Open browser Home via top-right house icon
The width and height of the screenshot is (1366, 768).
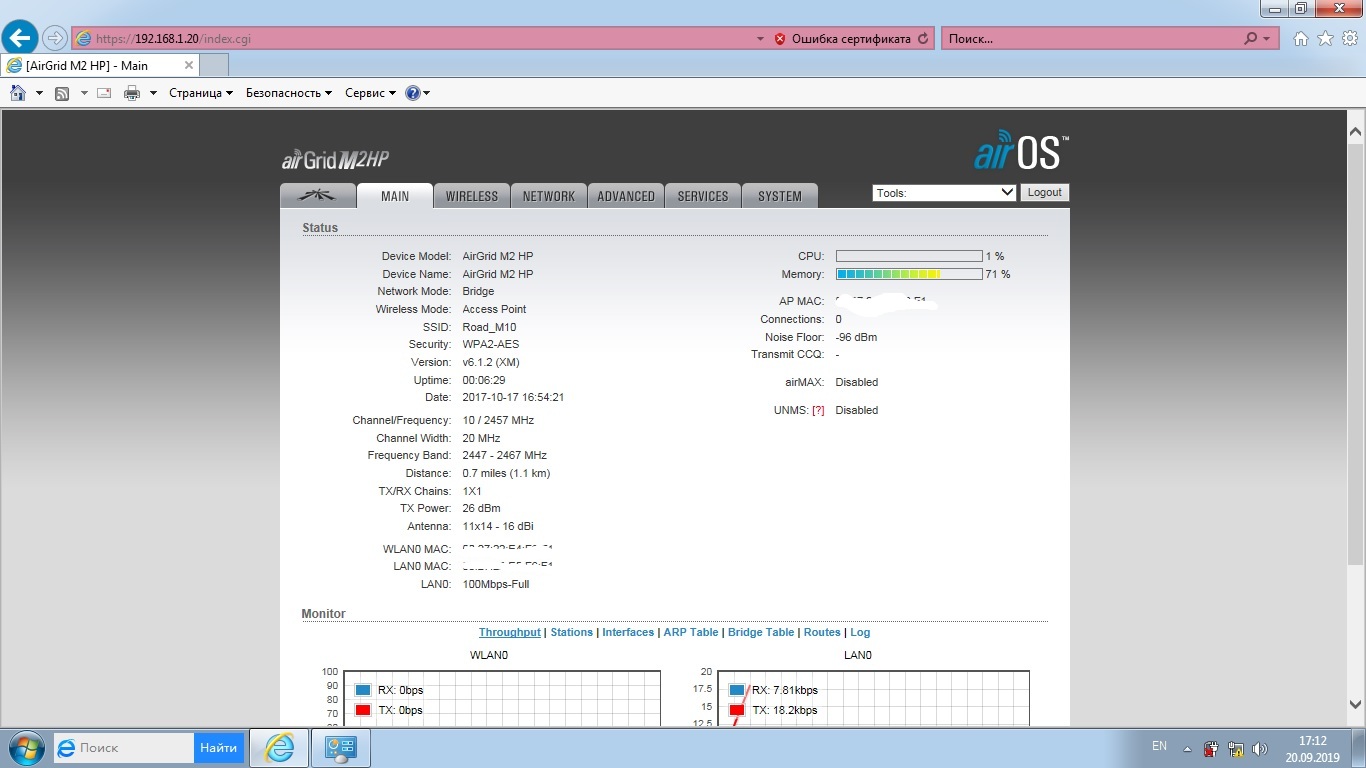coord(1301,39)
